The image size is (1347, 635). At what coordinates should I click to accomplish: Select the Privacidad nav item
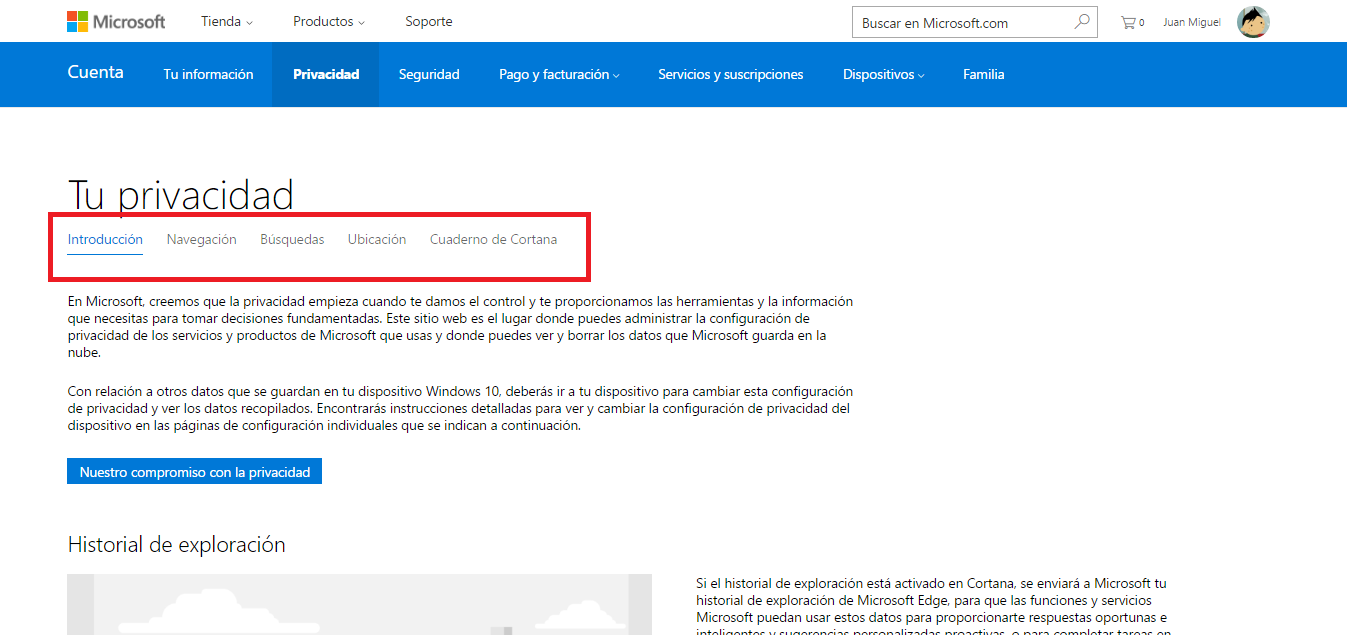click(326, 74)
